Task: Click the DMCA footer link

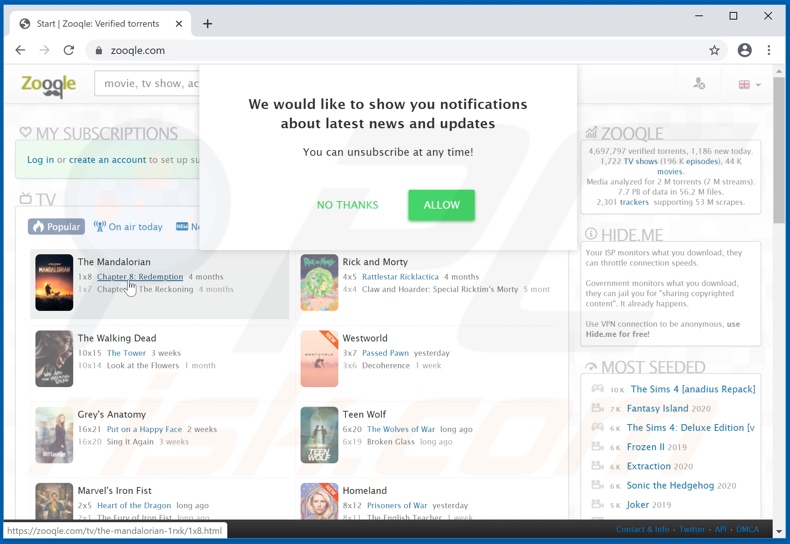Action: tap(747, 529)
